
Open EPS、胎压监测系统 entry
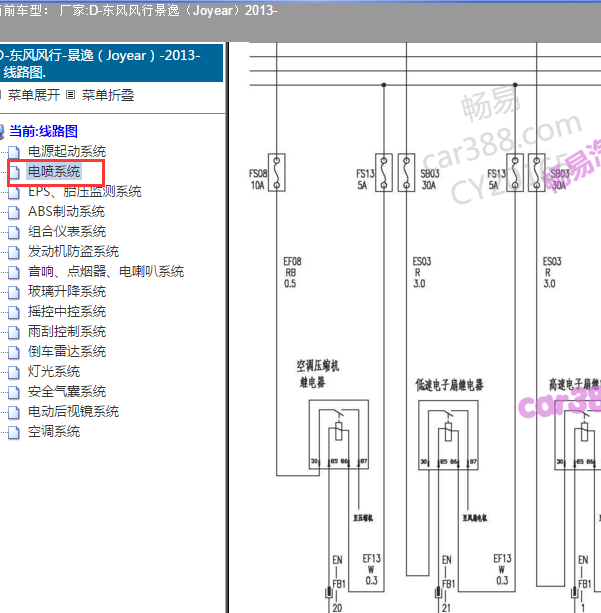point(84,192)
